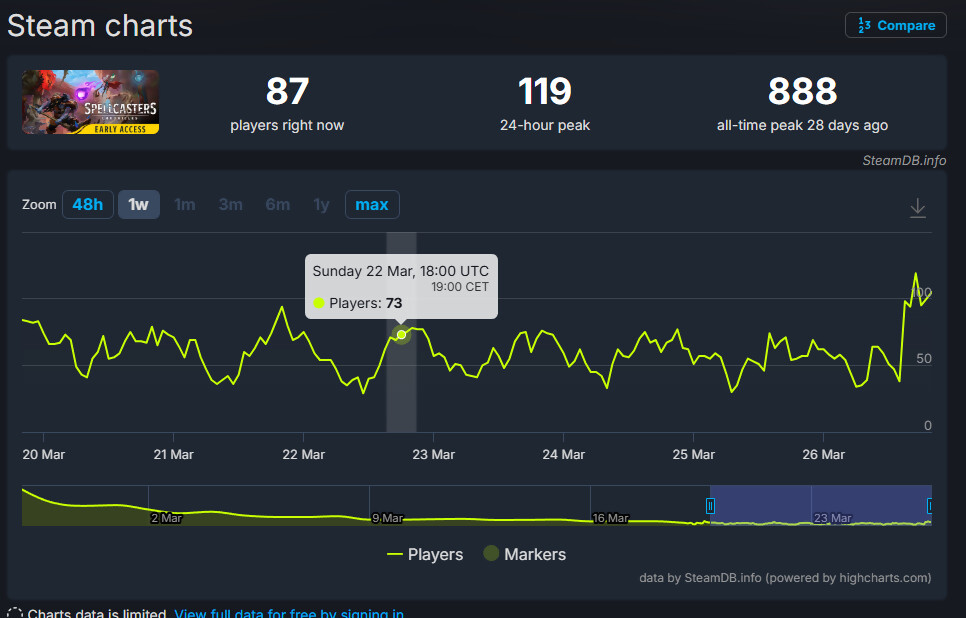Click the highlighted 22 Mar data point
The image size is (966, 618).
402,335
